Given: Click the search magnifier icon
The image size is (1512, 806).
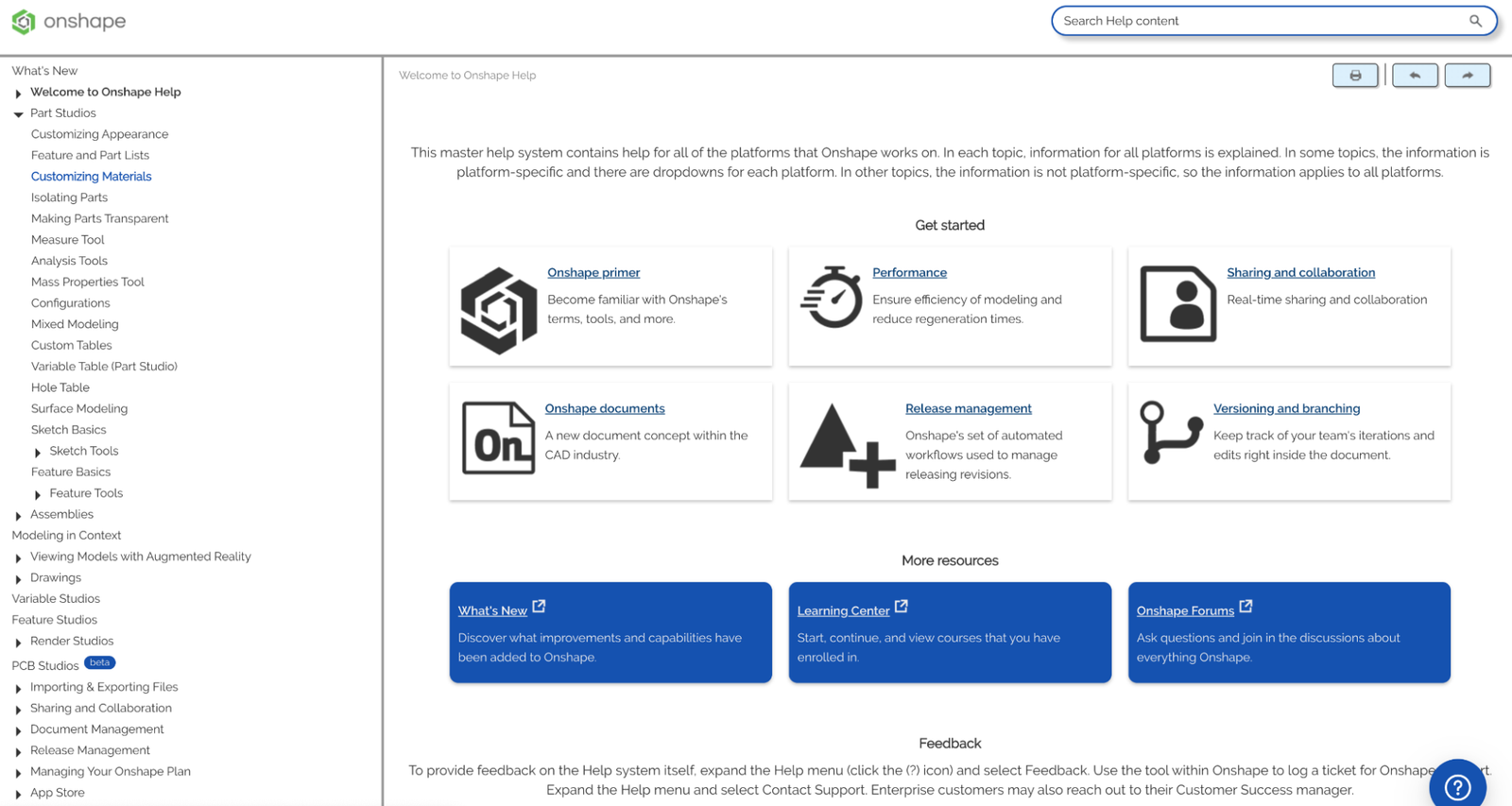Looking at the screenshot, I should [x=1475, y=21].
